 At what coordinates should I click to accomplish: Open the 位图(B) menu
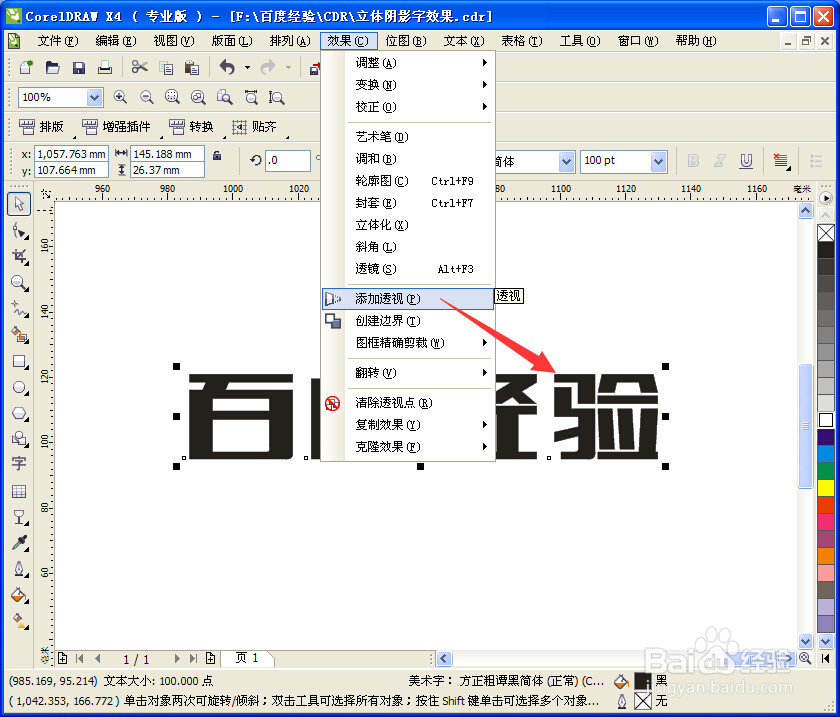(x=406, y=41)
